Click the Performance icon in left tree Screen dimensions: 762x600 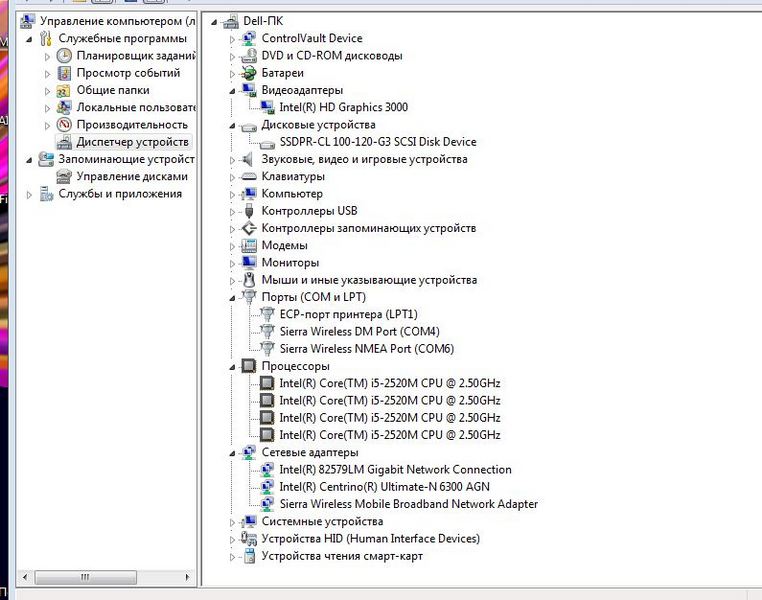(x=65, y=125)
